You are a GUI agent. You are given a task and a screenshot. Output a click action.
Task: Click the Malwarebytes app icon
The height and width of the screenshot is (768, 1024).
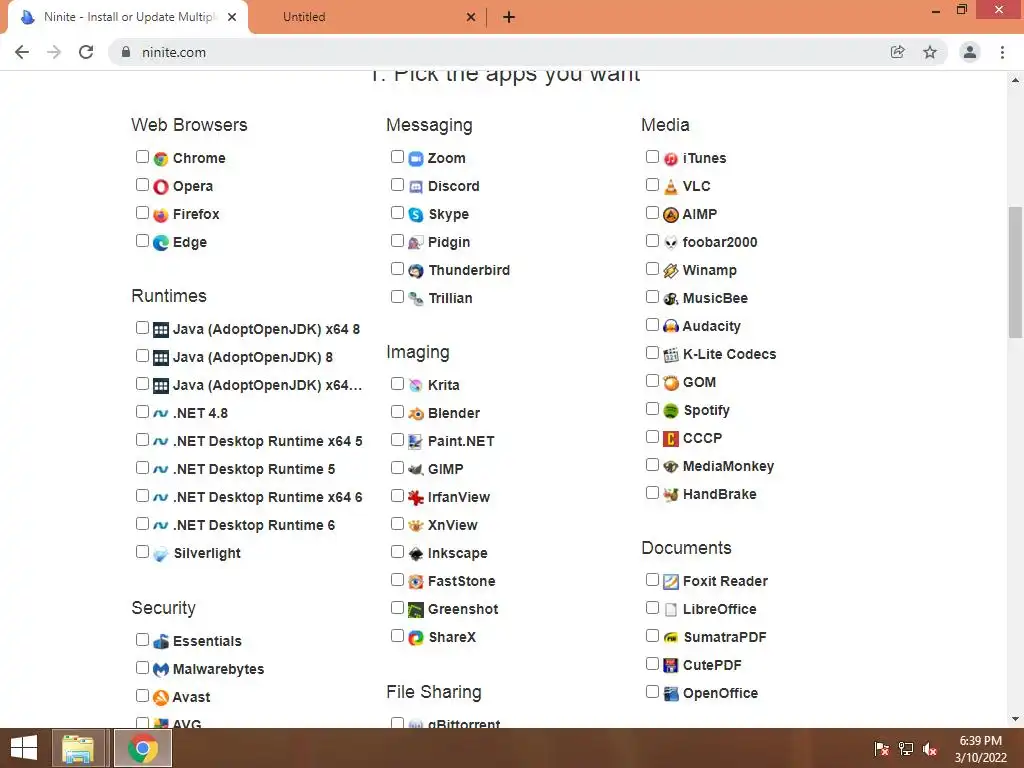tap(161, 669)
